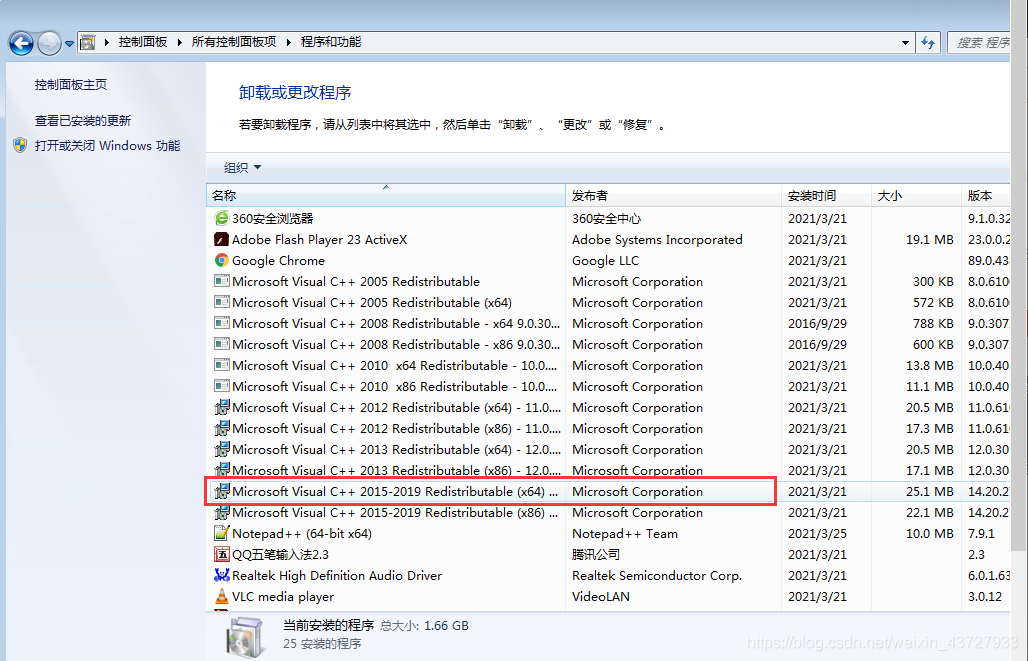Viewport: 1028px width, 661px height.
Task: Click the Control Panel icon in address bar
Action: click(x=87, y=43)
